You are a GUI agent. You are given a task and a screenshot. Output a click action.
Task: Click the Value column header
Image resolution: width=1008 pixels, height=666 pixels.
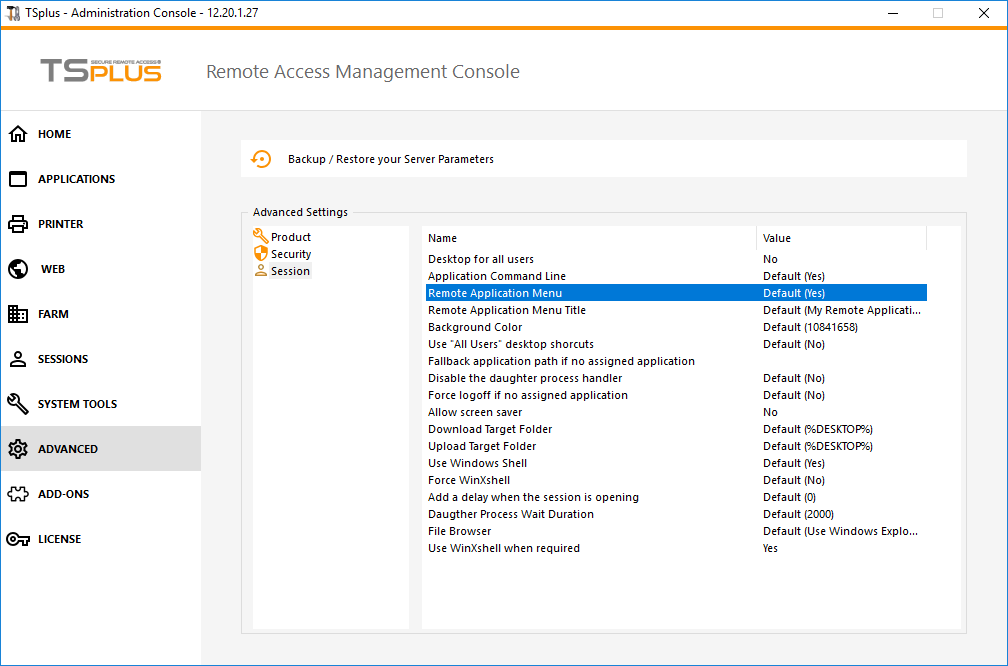[777, 238]
